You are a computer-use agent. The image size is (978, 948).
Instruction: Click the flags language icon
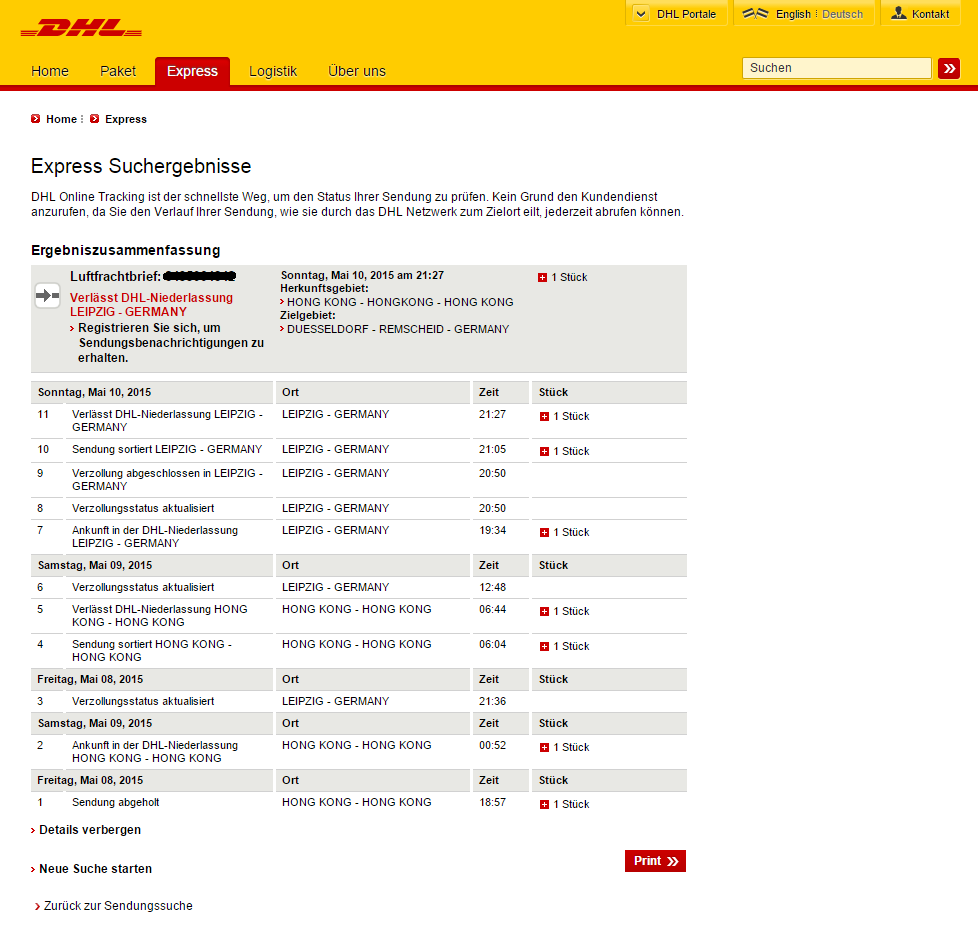click(756, 14)
